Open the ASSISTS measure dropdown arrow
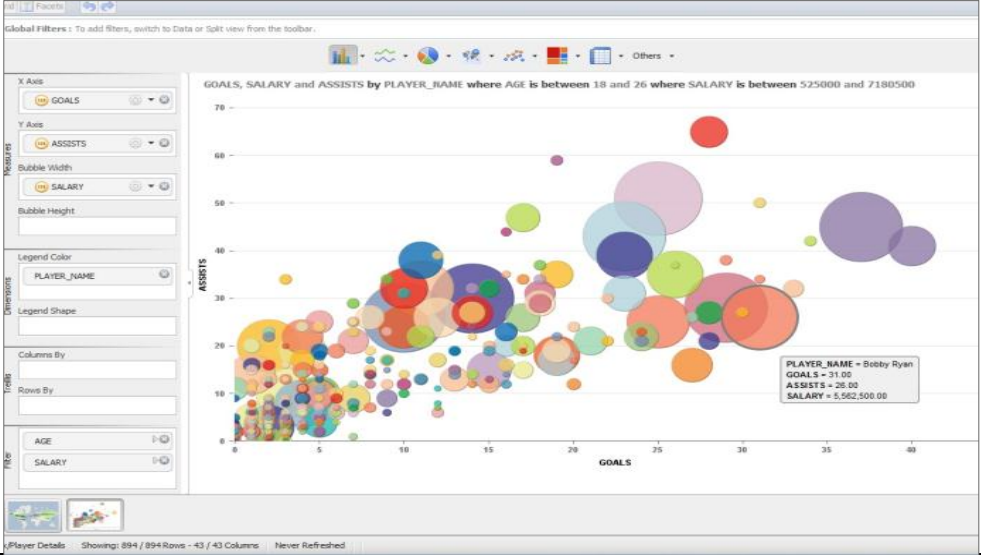The height and width of the screenshot is (555, 981). tap(151, 143)
